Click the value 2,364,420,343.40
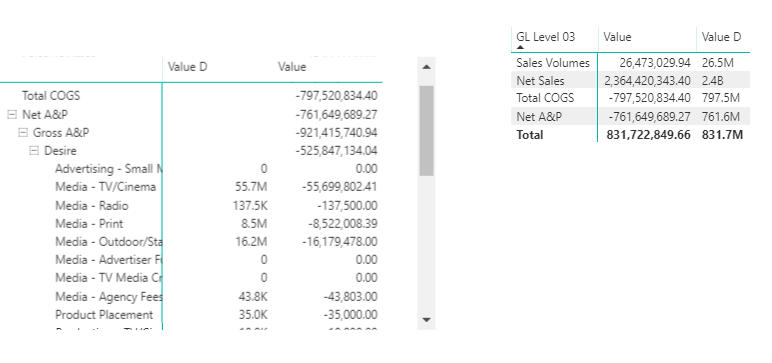The image size is (772, 363). tap(647, 80)
